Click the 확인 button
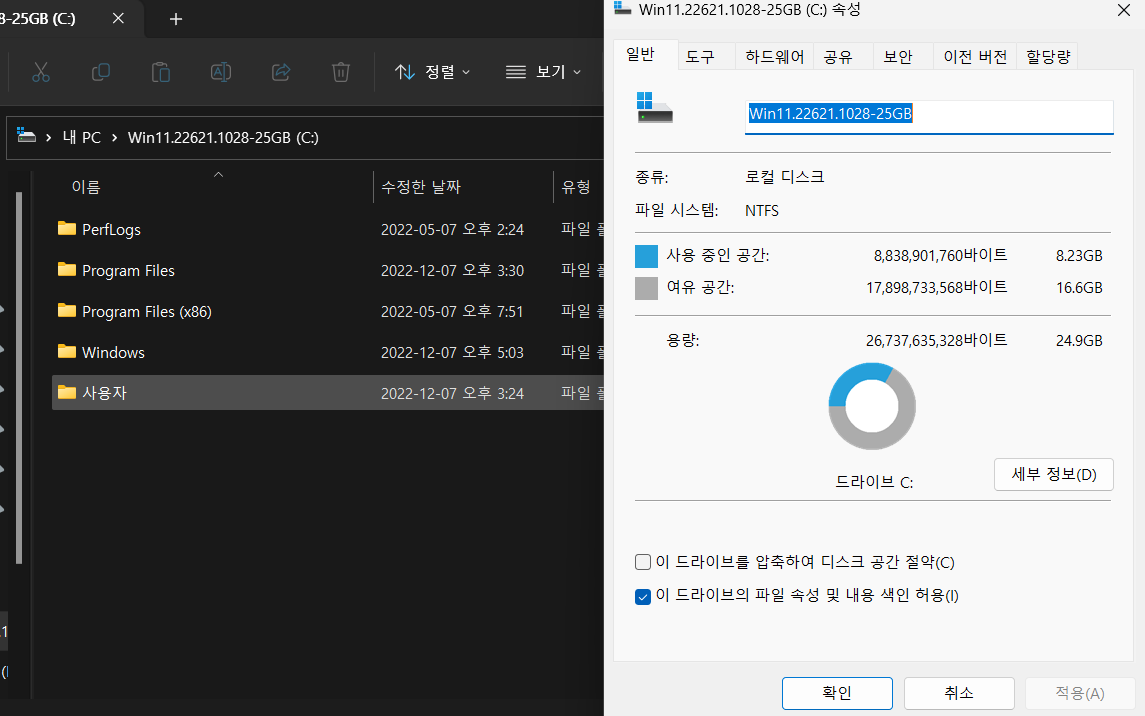 [837, 693]
